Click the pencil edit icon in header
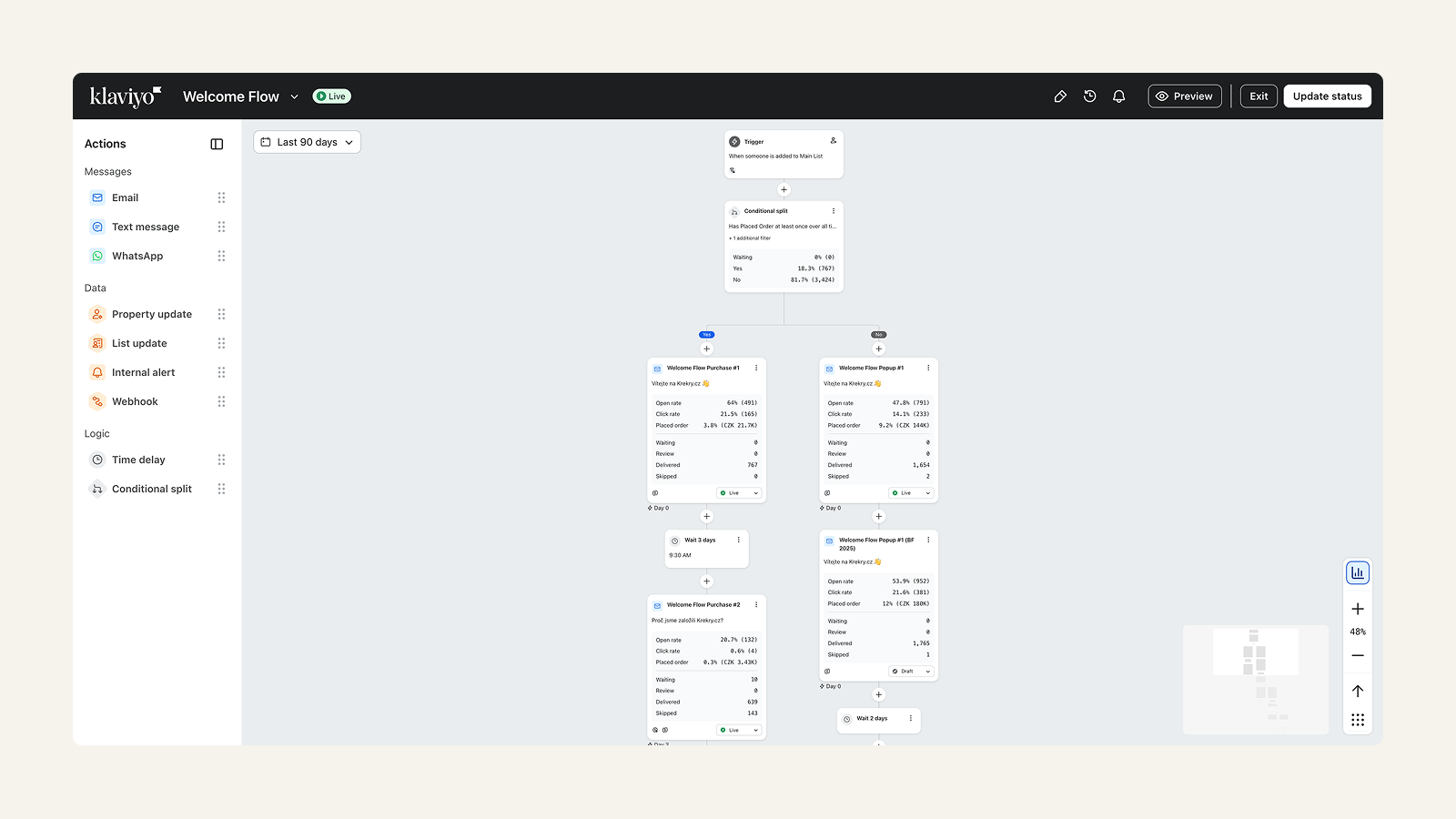 [1060, 96]
